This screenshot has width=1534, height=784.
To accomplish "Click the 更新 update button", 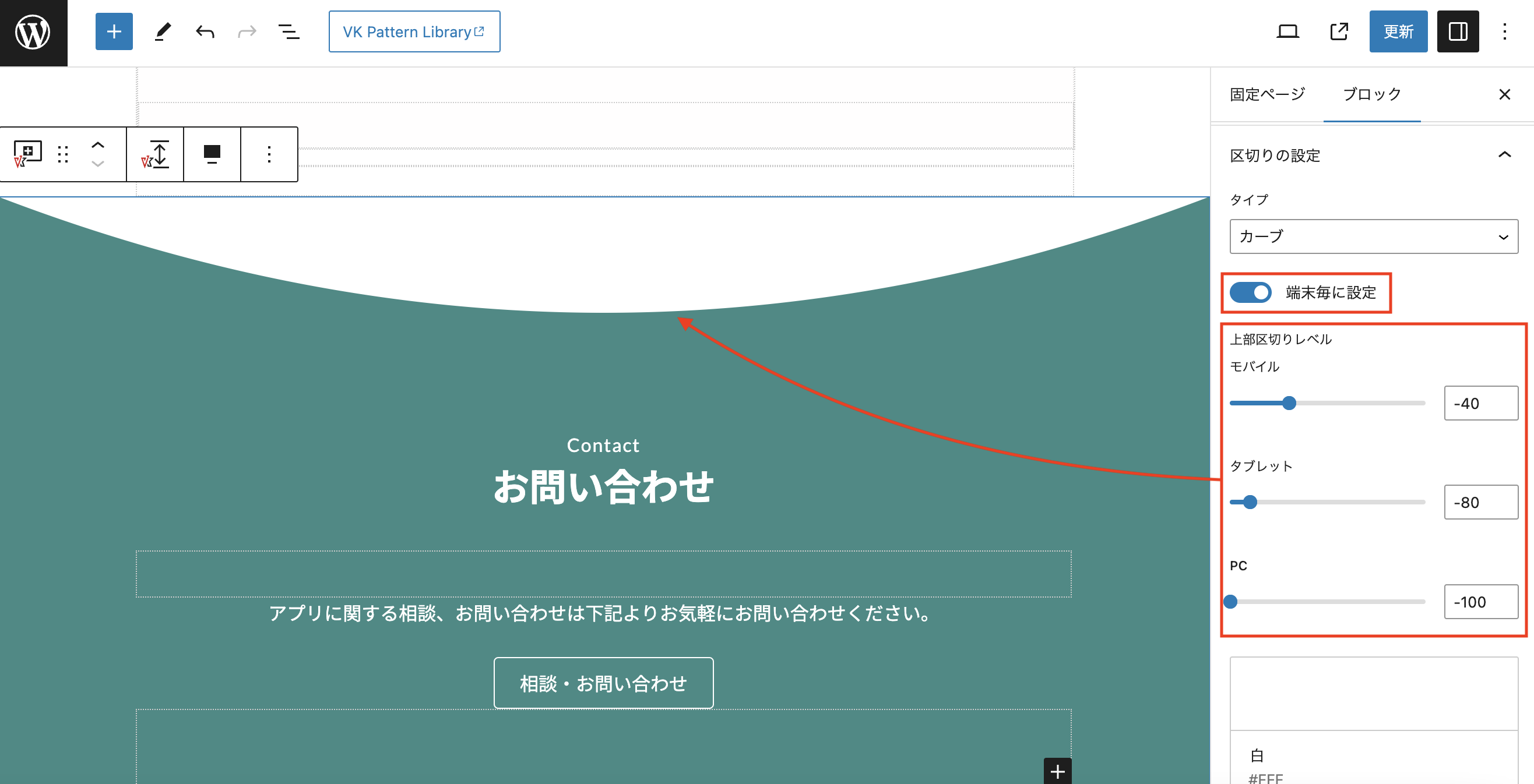I will [1398, 31].
